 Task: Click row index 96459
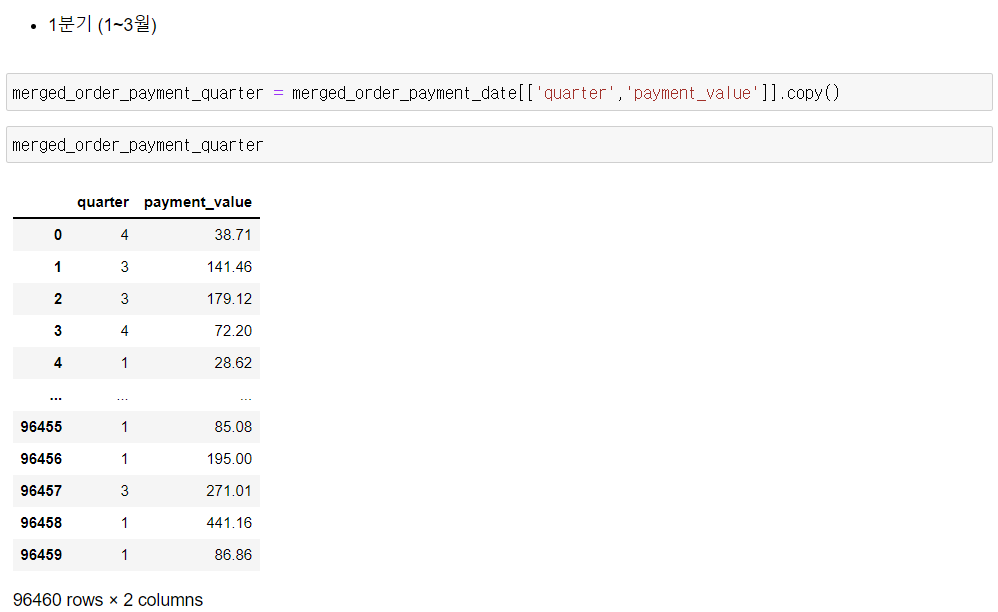click(x=41, y=555)
